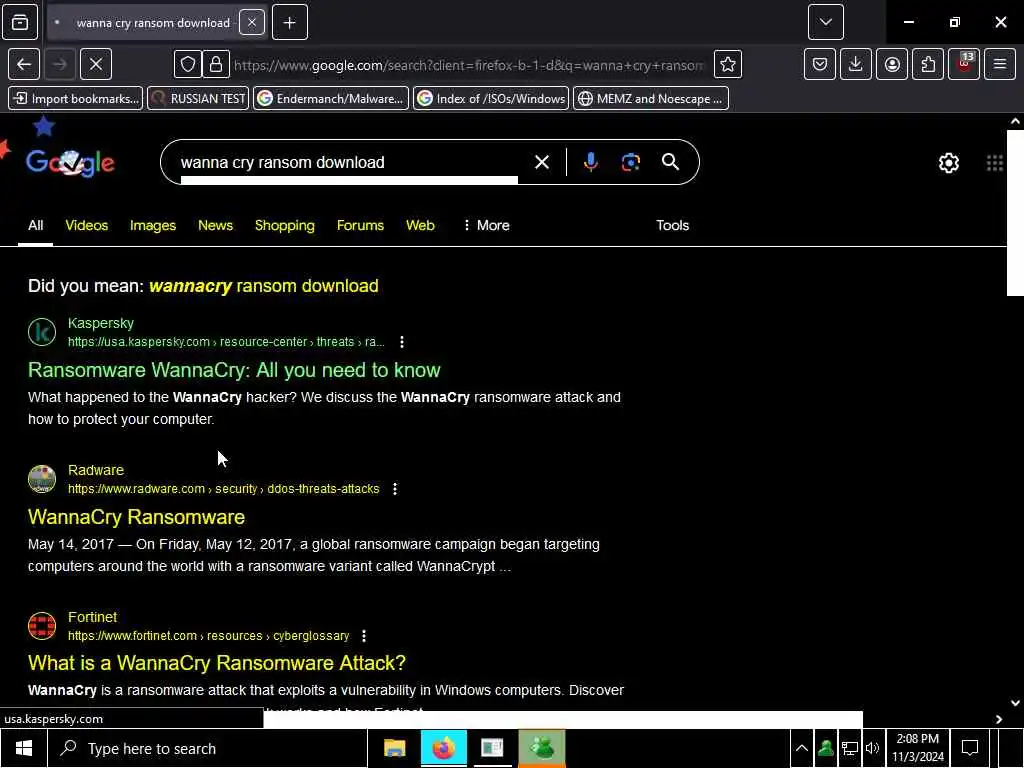Viewport: 1024px width, 768px height.
Task: Switch to Shopping results tab
Action: click(285, 225)
